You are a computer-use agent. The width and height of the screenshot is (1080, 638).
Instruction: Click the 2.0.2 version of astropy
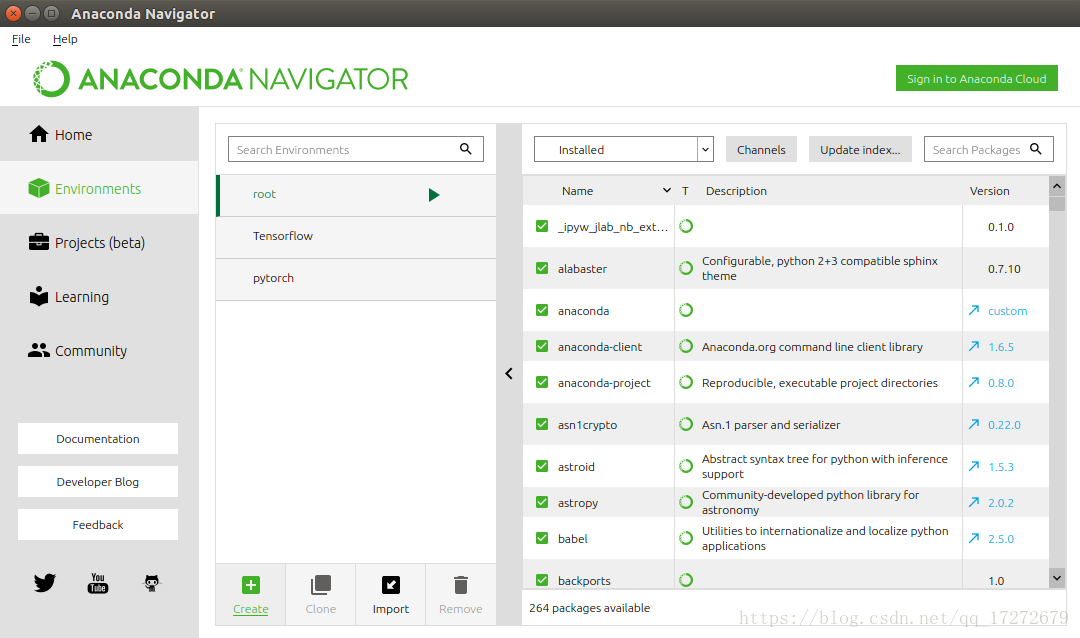point(1001,502)
